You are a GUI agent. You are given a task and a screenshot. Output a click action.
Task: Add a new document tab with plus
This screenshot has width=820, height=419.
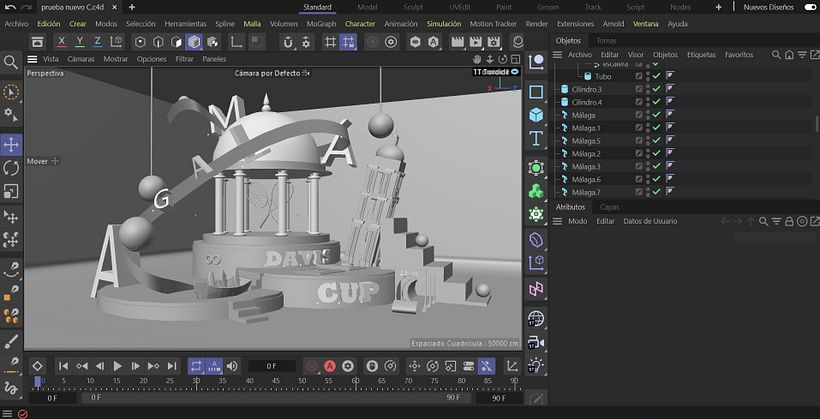(132, 7)
